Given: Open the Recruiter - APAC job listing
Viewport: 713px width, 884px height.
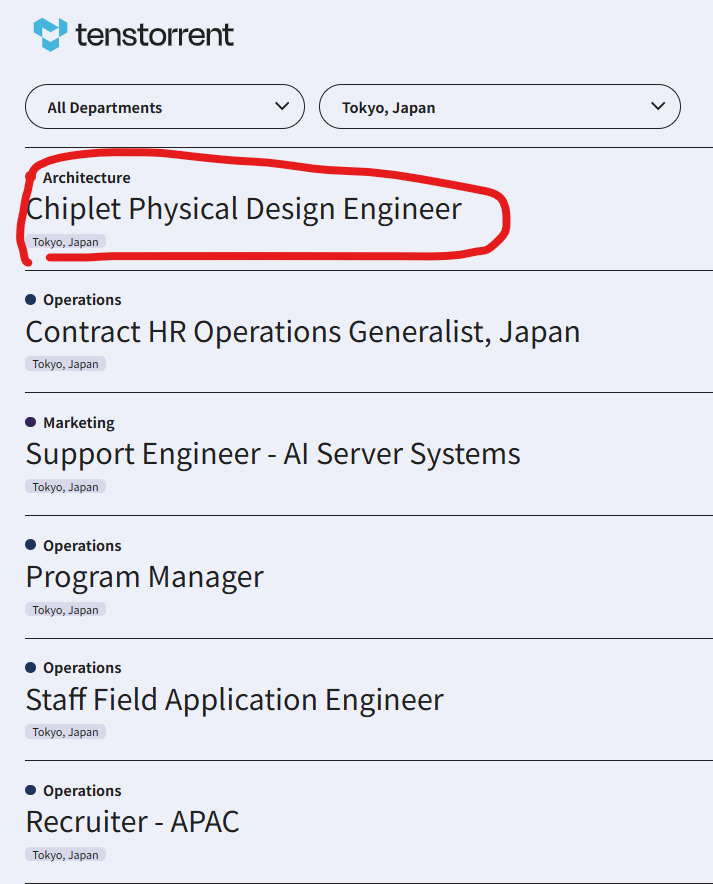Looking at the screenshot, I should point(132,822).
